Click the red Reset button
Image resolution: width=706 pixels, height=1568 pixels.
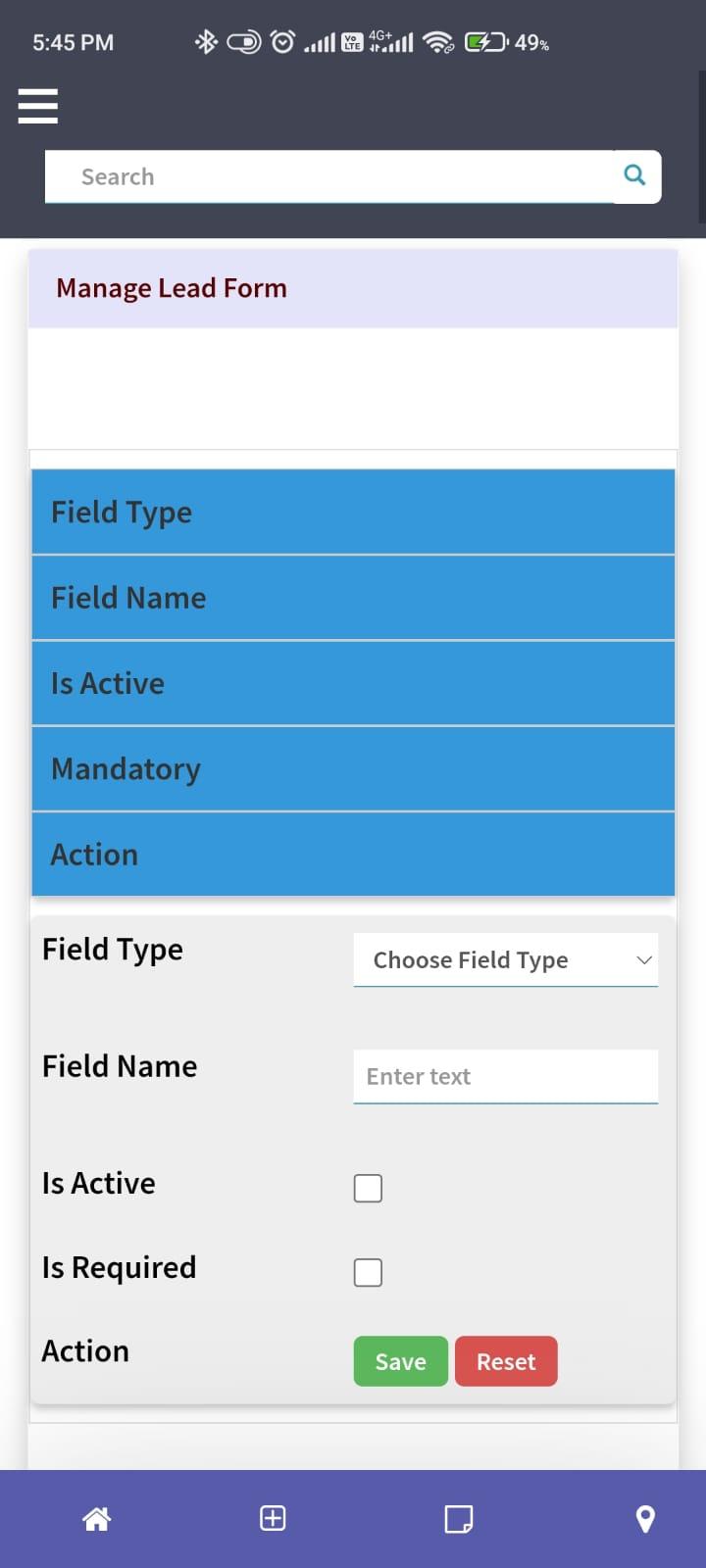click(506, 1361)
